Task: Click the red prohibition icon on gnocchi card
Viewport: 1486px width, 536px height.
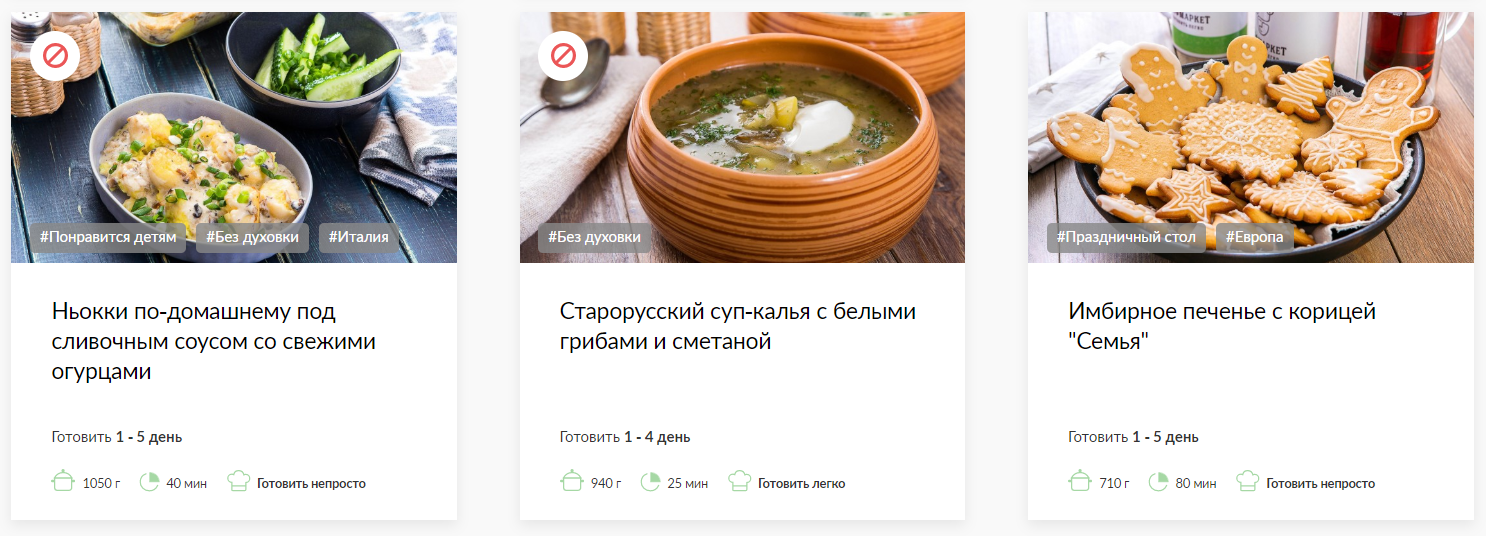Action: point(55,55)
